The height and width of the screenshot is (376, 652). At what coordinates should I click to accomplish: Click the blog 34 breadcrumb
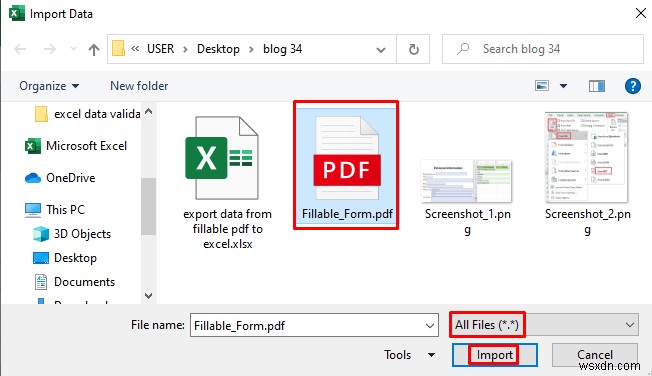pyautogui.click(x=282, y=49)
